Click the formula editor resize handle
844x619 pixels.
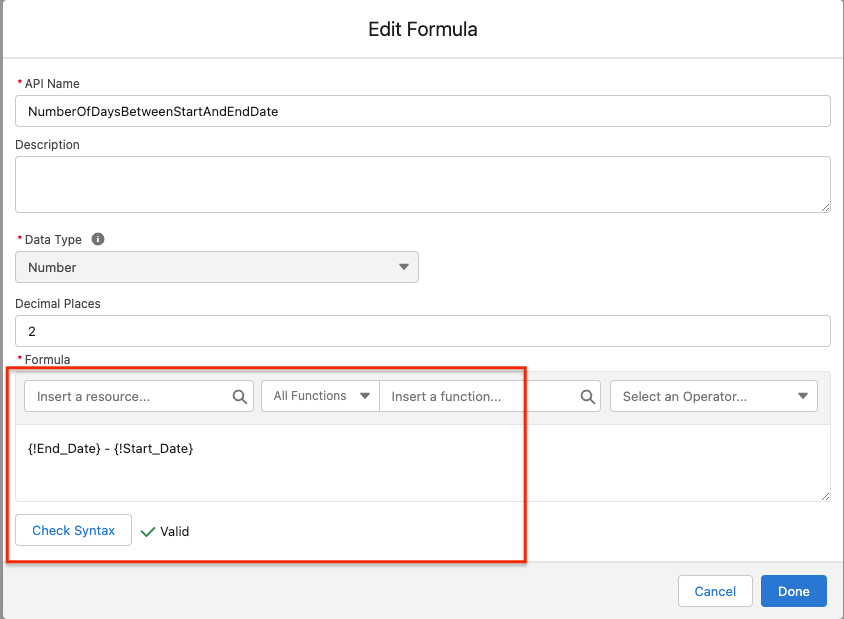tap(825, 496)
